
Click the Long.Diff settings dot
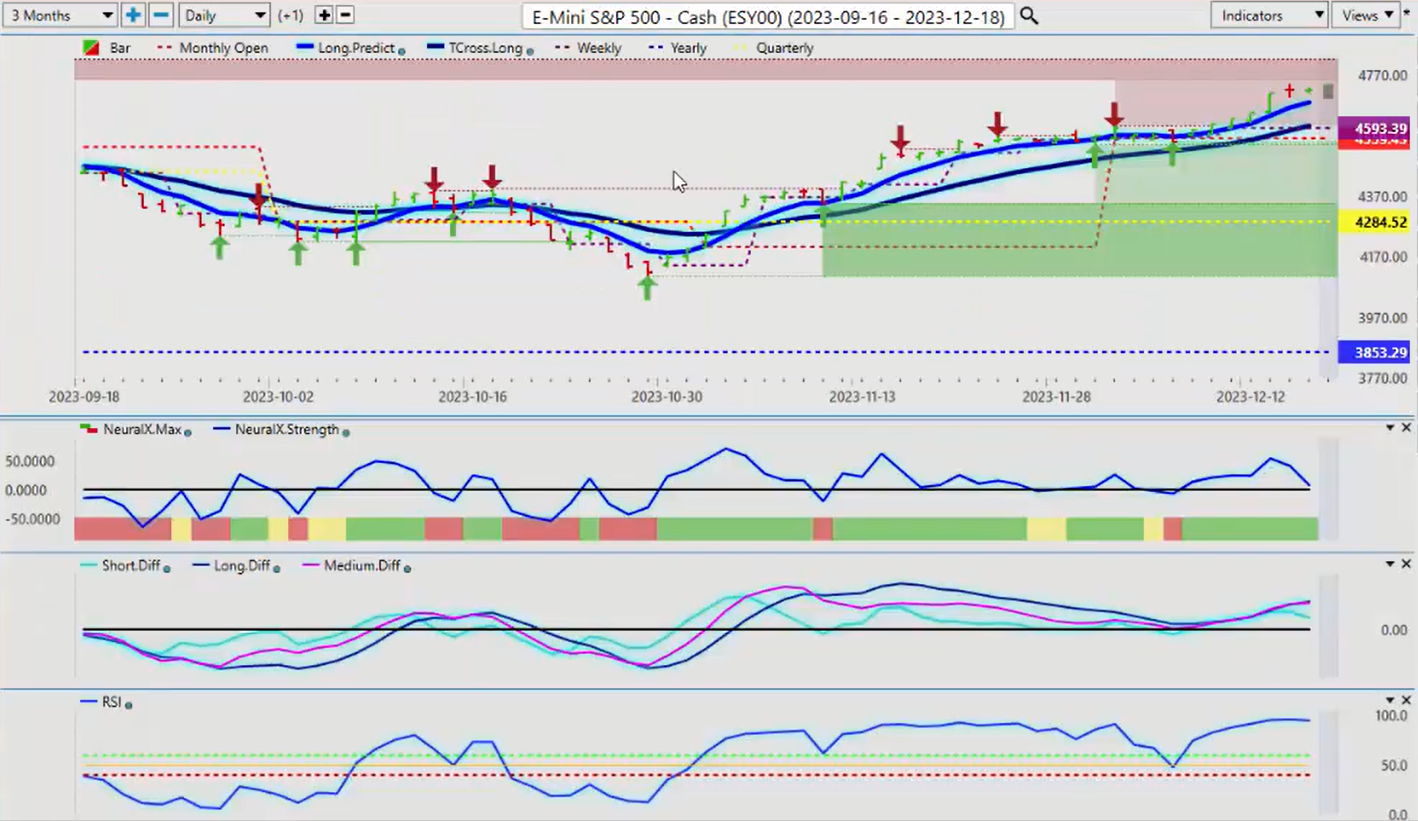tap(277, 568)
